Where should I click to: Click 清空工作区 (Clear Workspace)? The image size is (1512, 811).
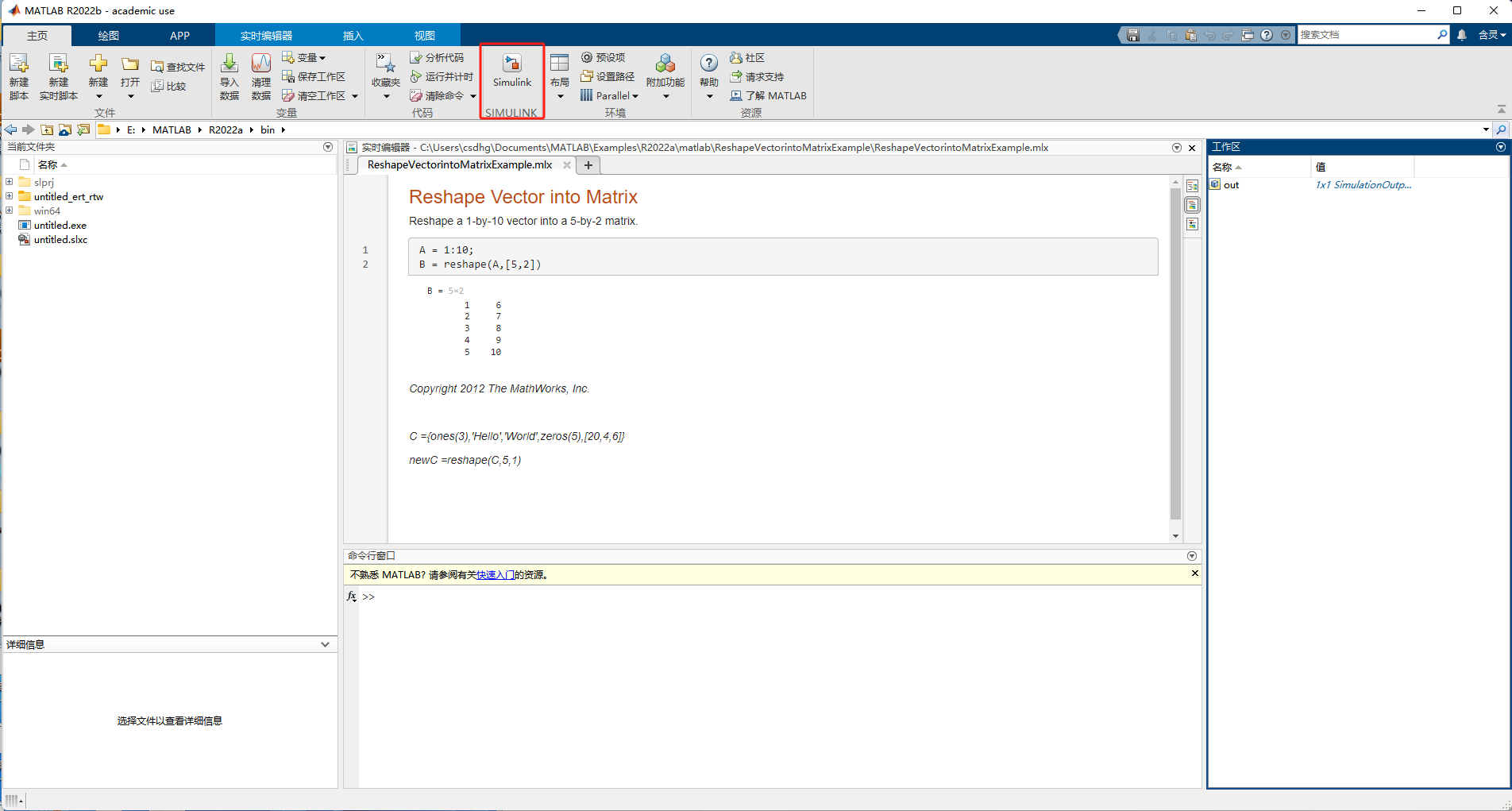point(314,95)
